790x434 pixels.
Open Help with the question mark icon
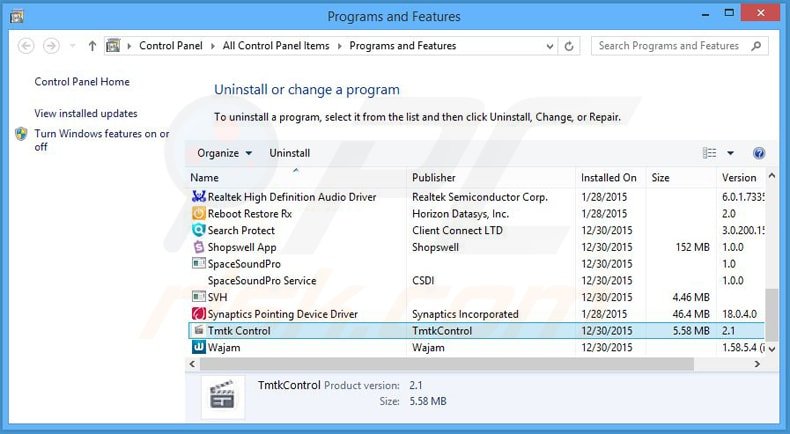point(759,153)
